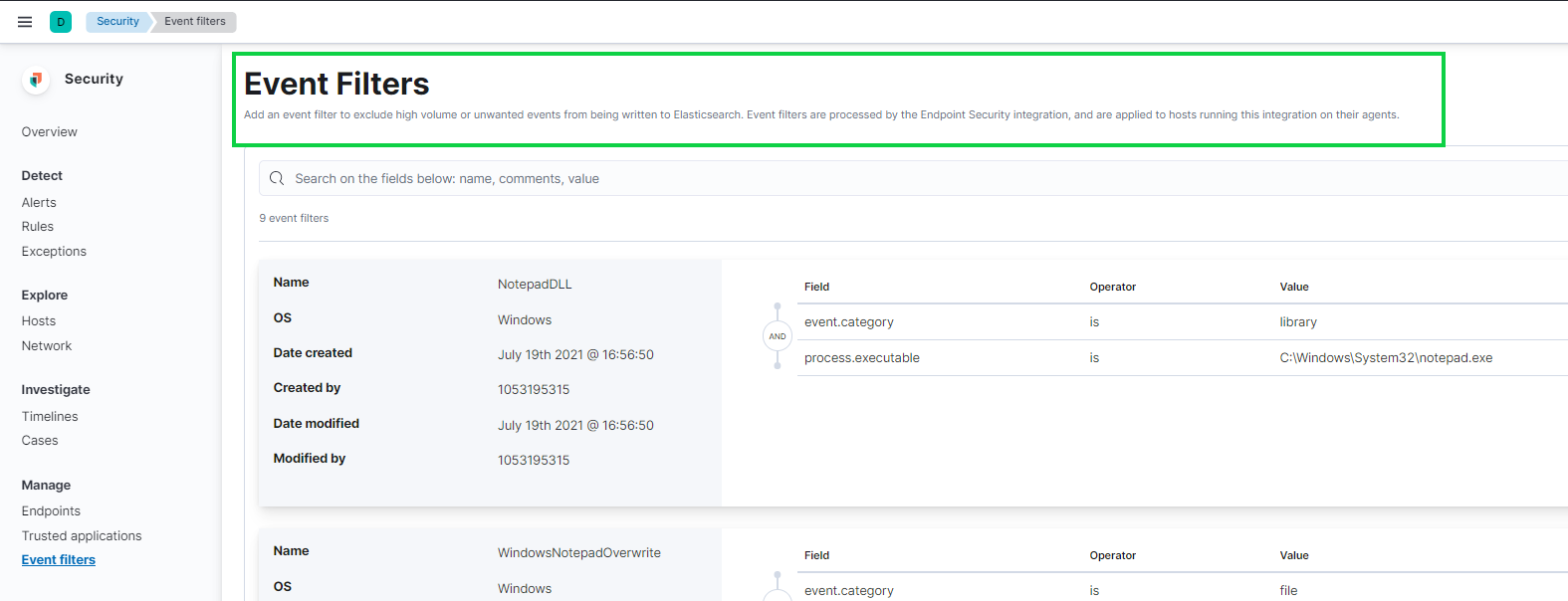Click Windows OS value in NotepadDLL card
The width and height of the screenshot is (1568, 601).
525,319
